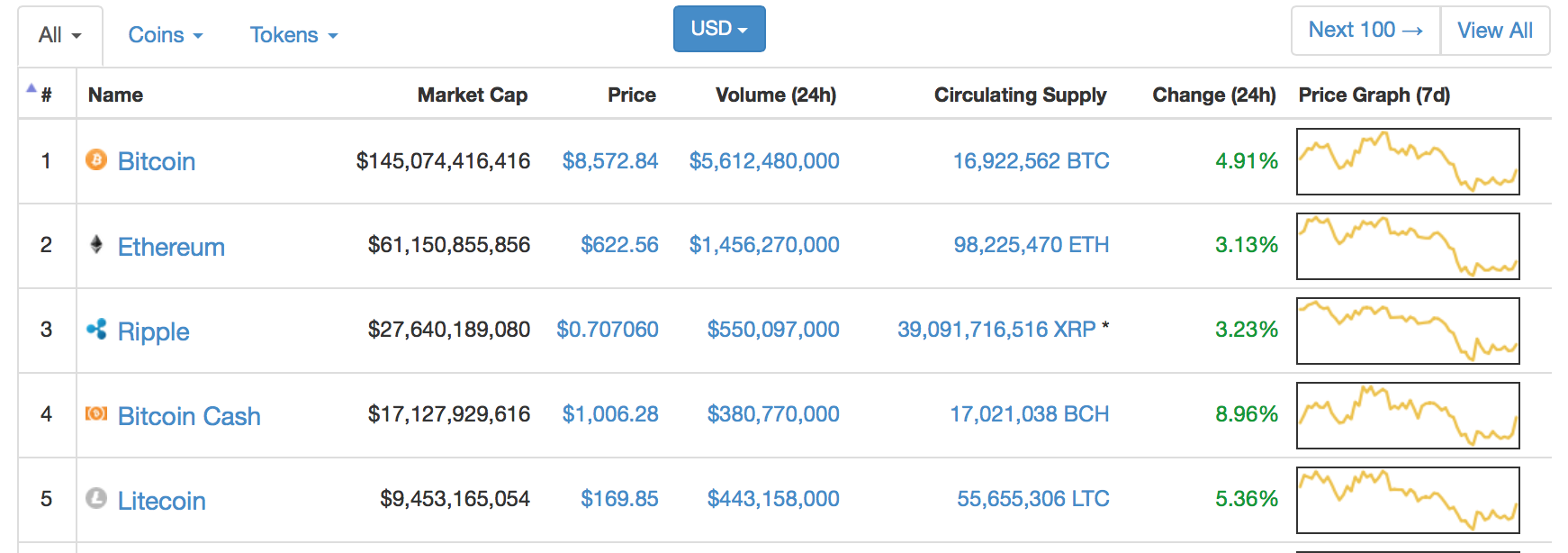Click Ripple market cap $27,640,189,080
Screen dimensions: 1568x553
click(449, 330)
